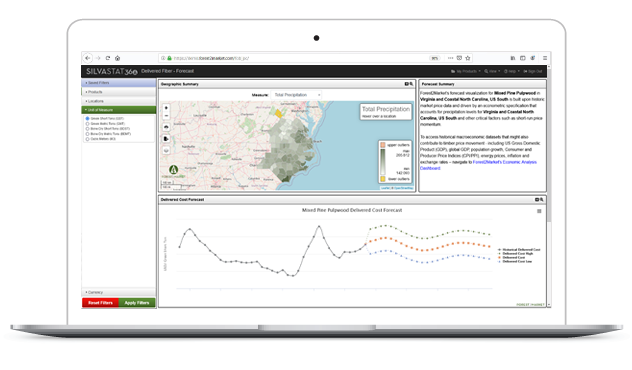
Task: Zoom in on the map with plus
Action: coord(166,108)
